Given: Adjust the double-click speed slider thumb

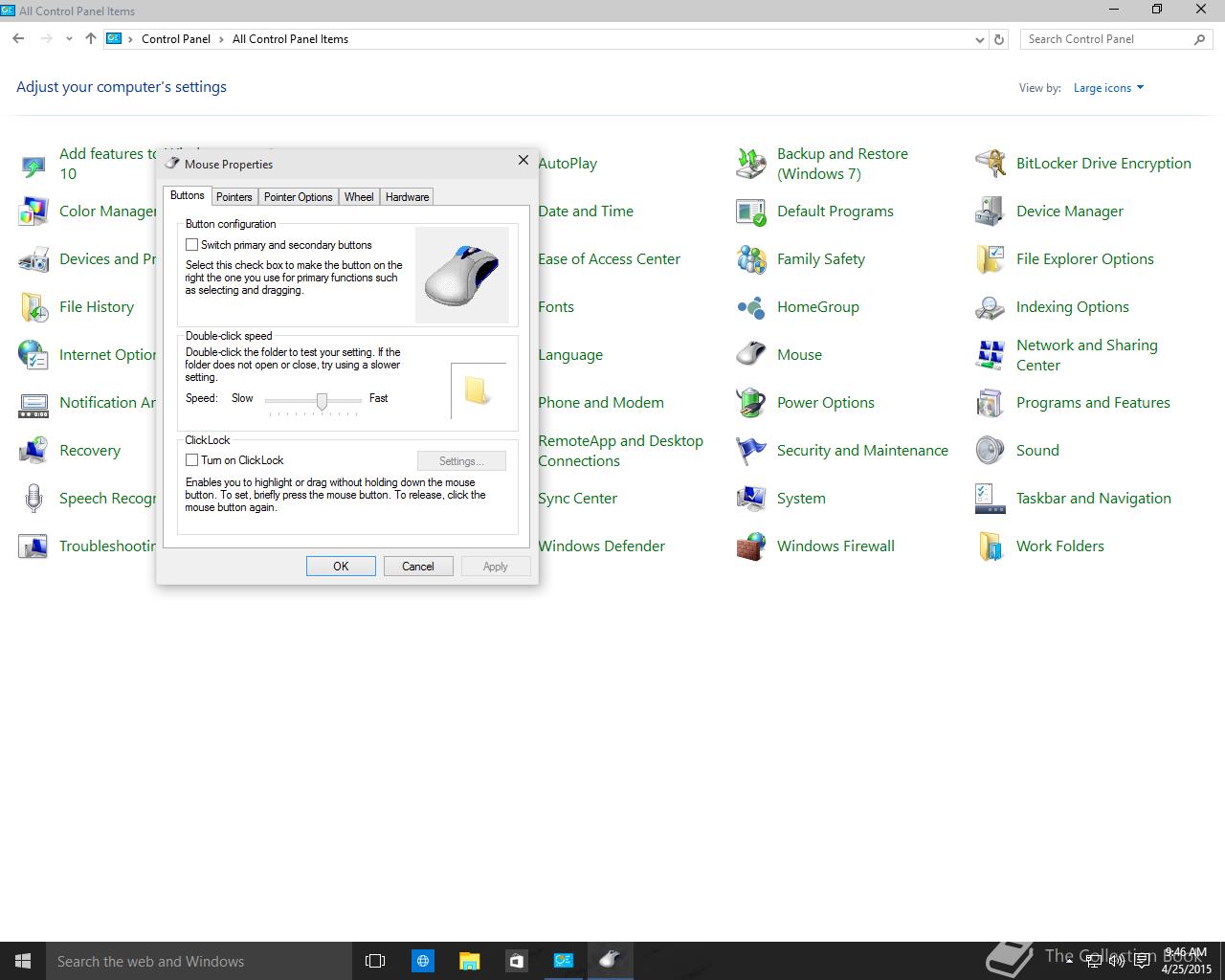Looking at the screenshot, I should pyautogui.click(x=323, y=401).
